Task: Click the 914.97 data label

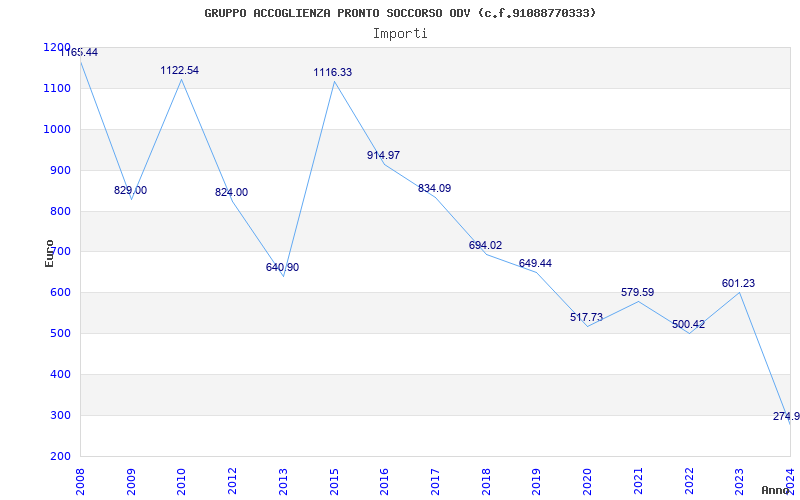Action: pos(383,156)
